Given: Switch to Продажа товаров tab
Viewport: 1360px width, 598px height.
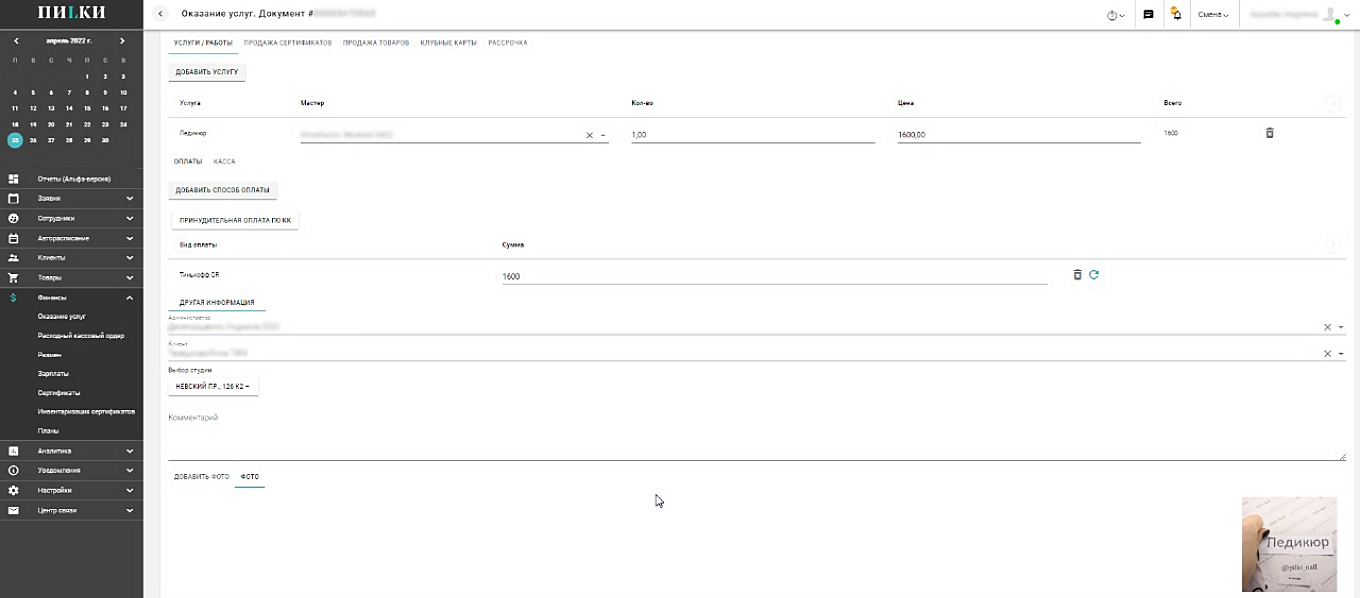Looking at the screenshot, I should [x=376, y=43].
